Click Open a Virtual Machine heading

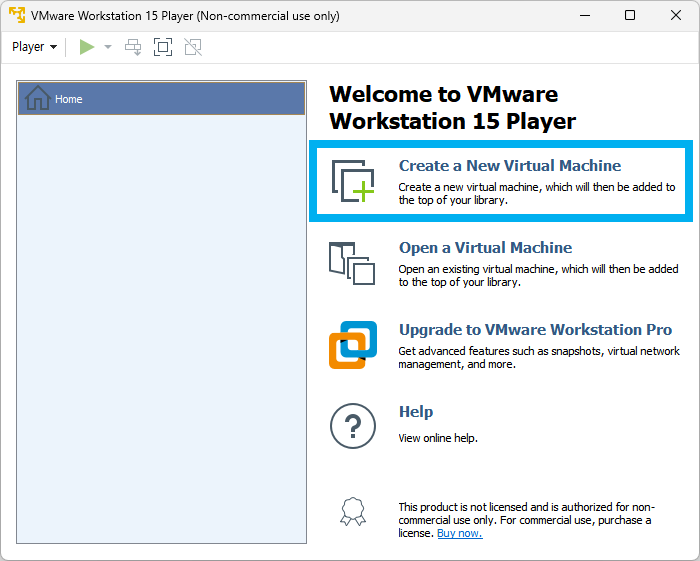tap(485, 248)
